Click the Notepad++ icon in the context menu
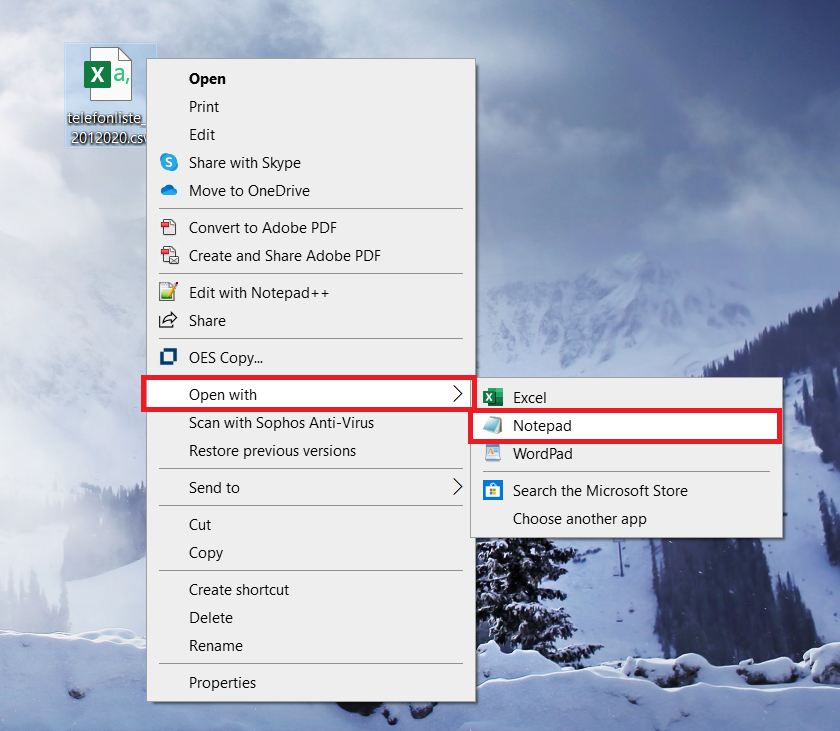Screen dimensions: 840x731 tap(169, 292)
